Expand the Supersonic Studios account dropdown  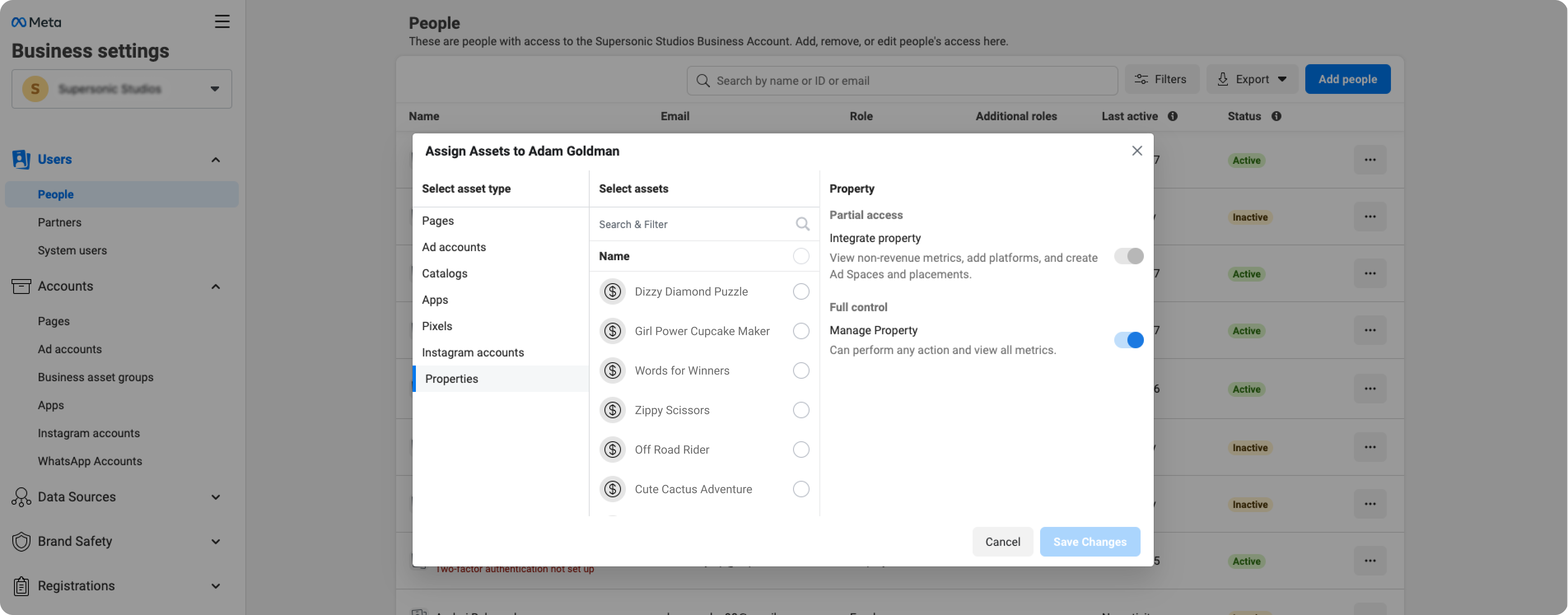214,88
